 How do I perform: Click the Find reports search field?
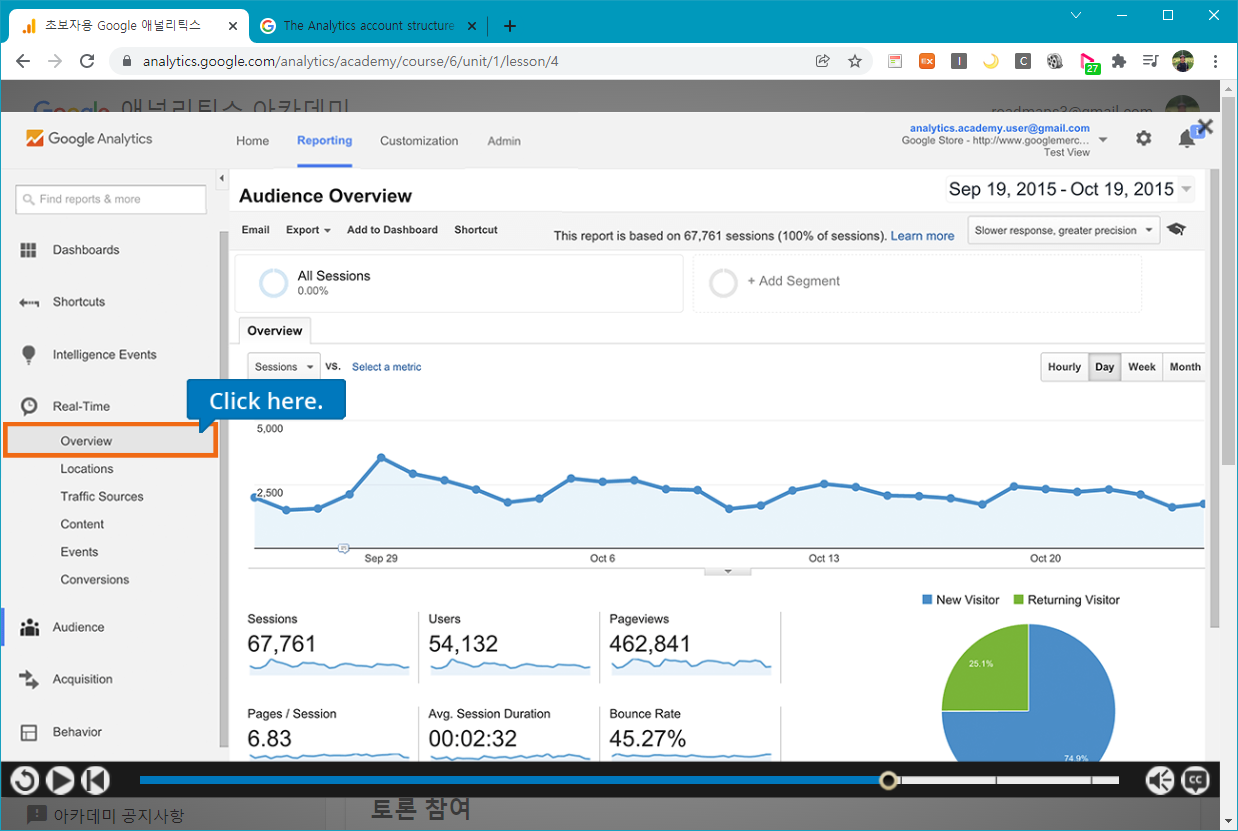point(111,199)
